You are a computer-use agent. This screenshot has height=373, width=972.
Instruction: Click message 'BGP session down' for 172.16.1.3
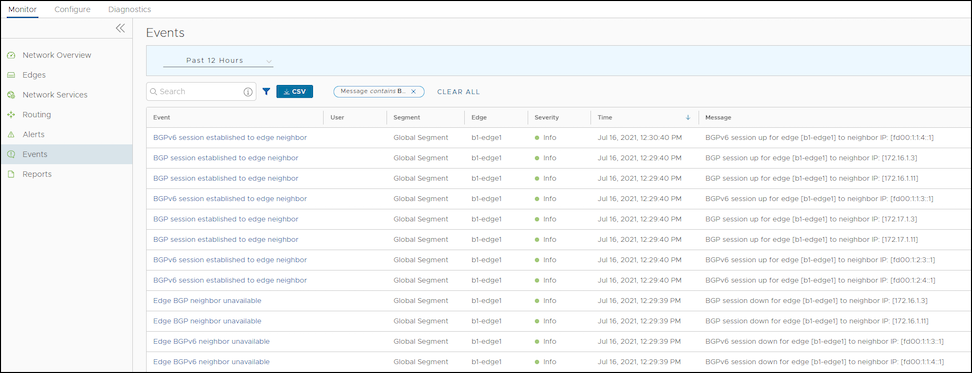tap(816, 301)
